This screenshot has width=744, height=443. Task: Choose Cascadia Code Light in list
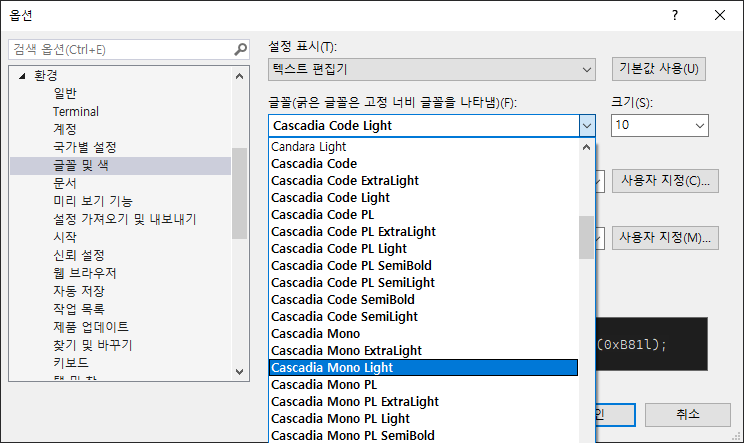coord(423,198)
